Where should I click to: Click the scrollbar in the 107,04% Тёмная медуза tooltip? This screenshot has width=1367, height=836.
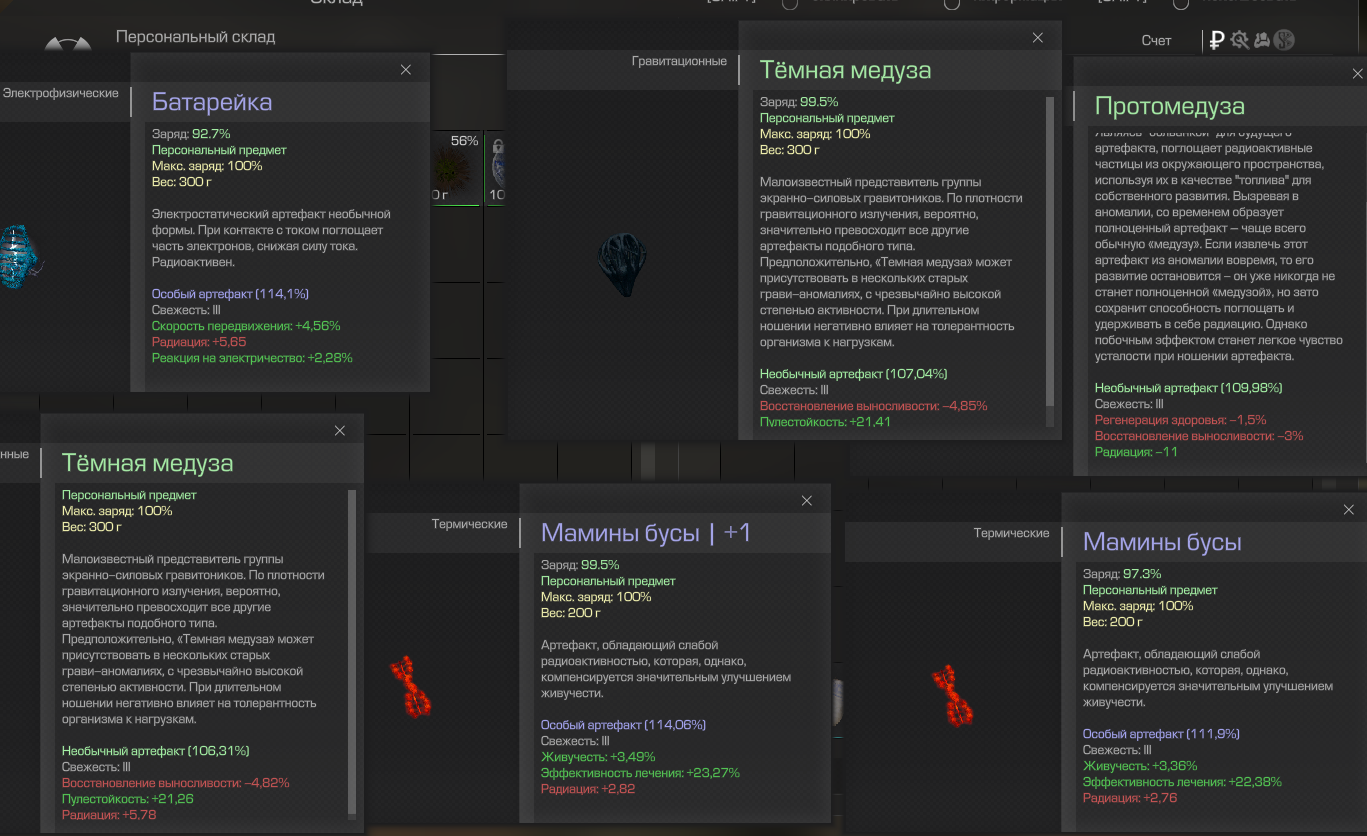(1049, 251)
